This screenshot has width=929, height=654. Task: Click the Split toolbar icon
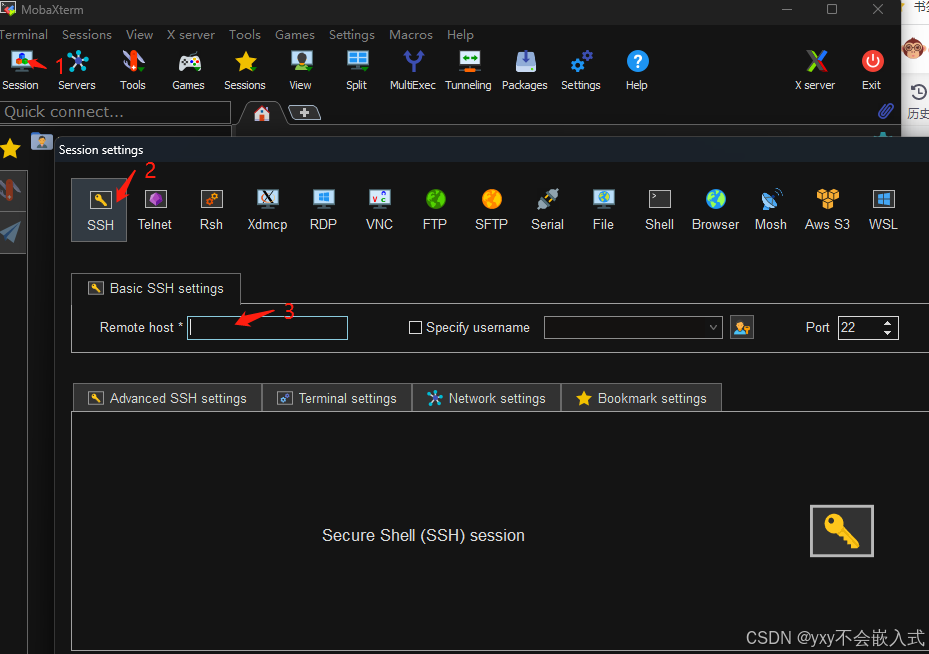(x=357, y=70)
